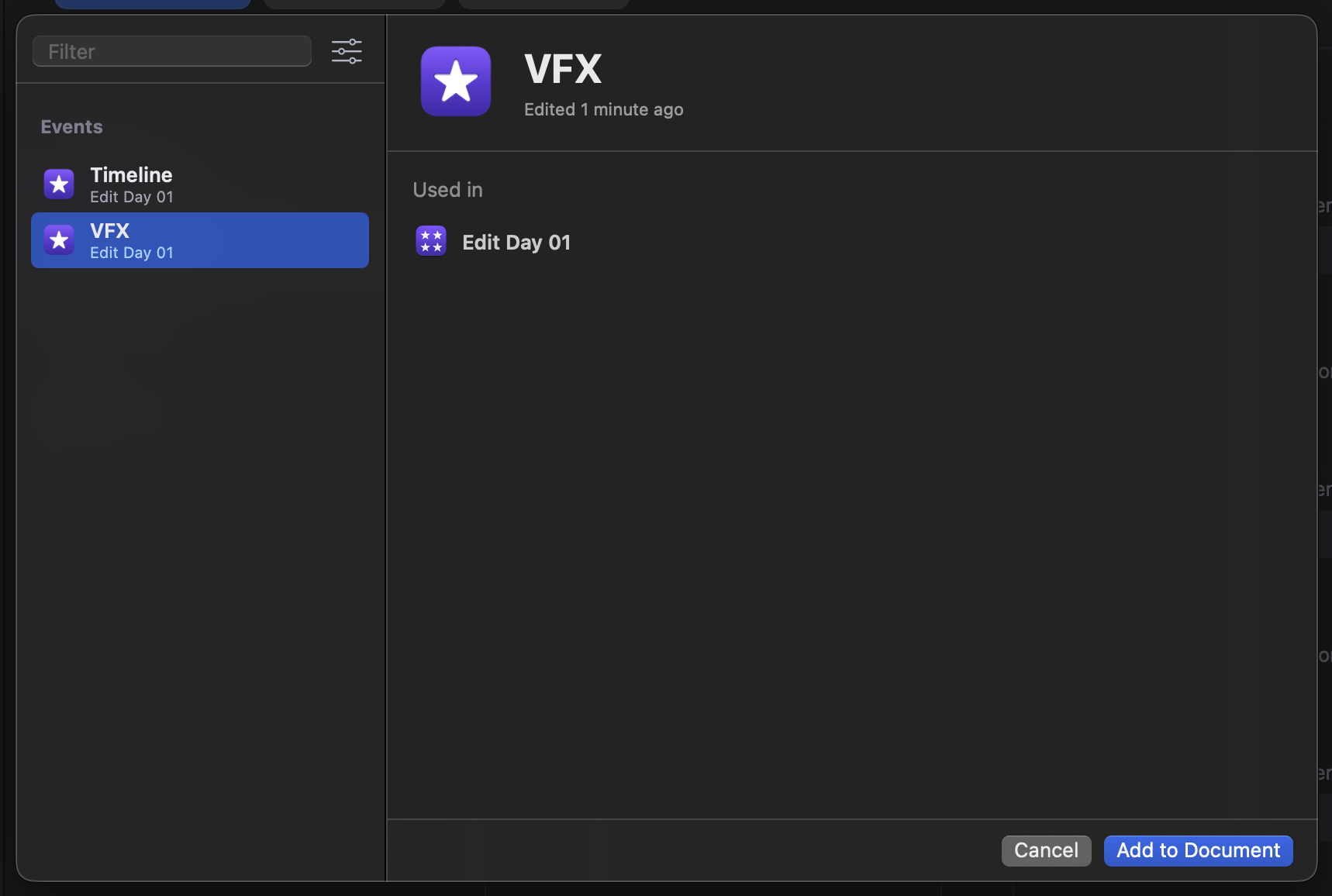The image size is (1332, 896).
Task: Click the vertical divider between sidebar and details
Action: [x=386, y=465]
